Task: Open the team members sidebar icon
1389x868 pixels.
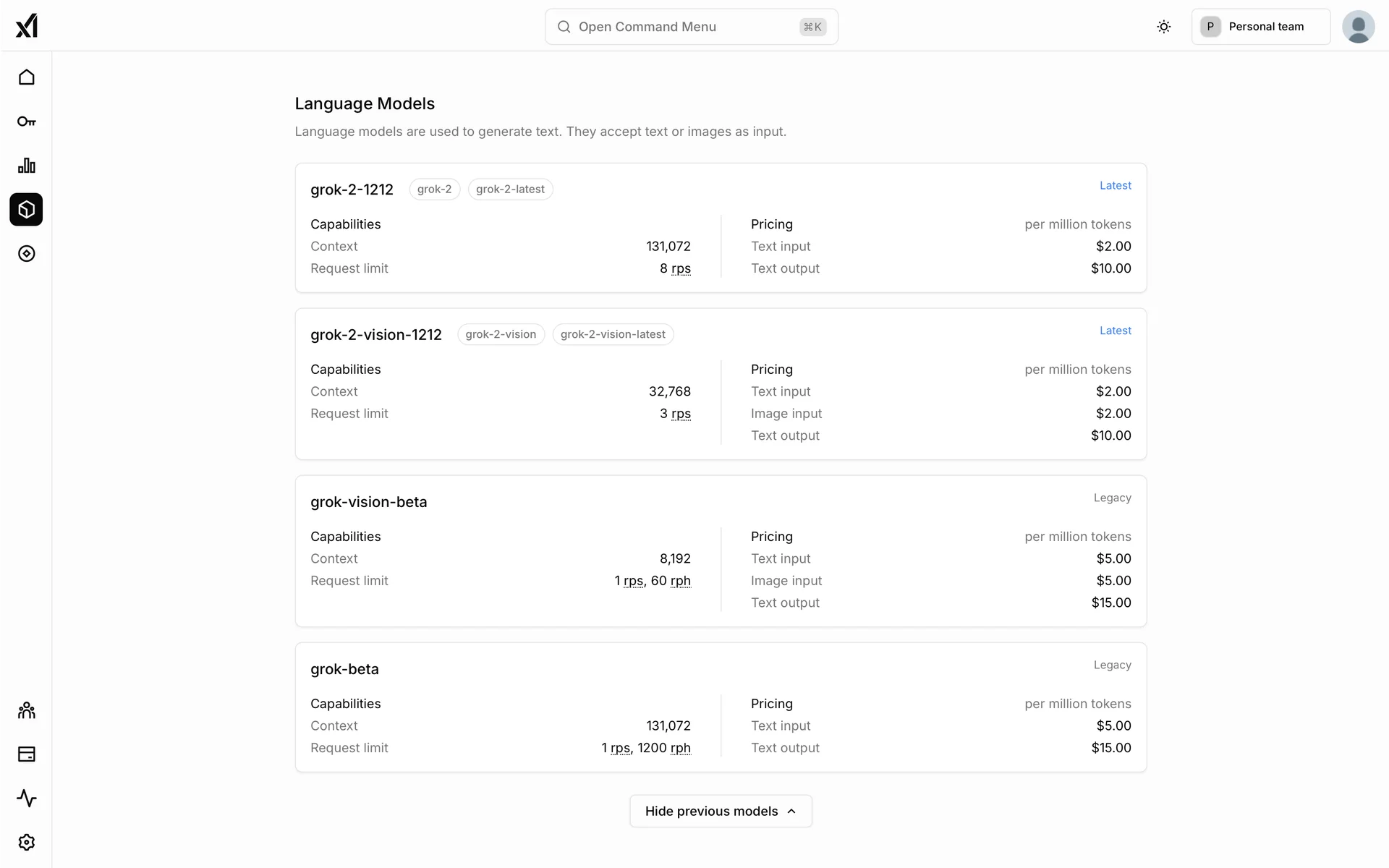Action: point(27,710)
